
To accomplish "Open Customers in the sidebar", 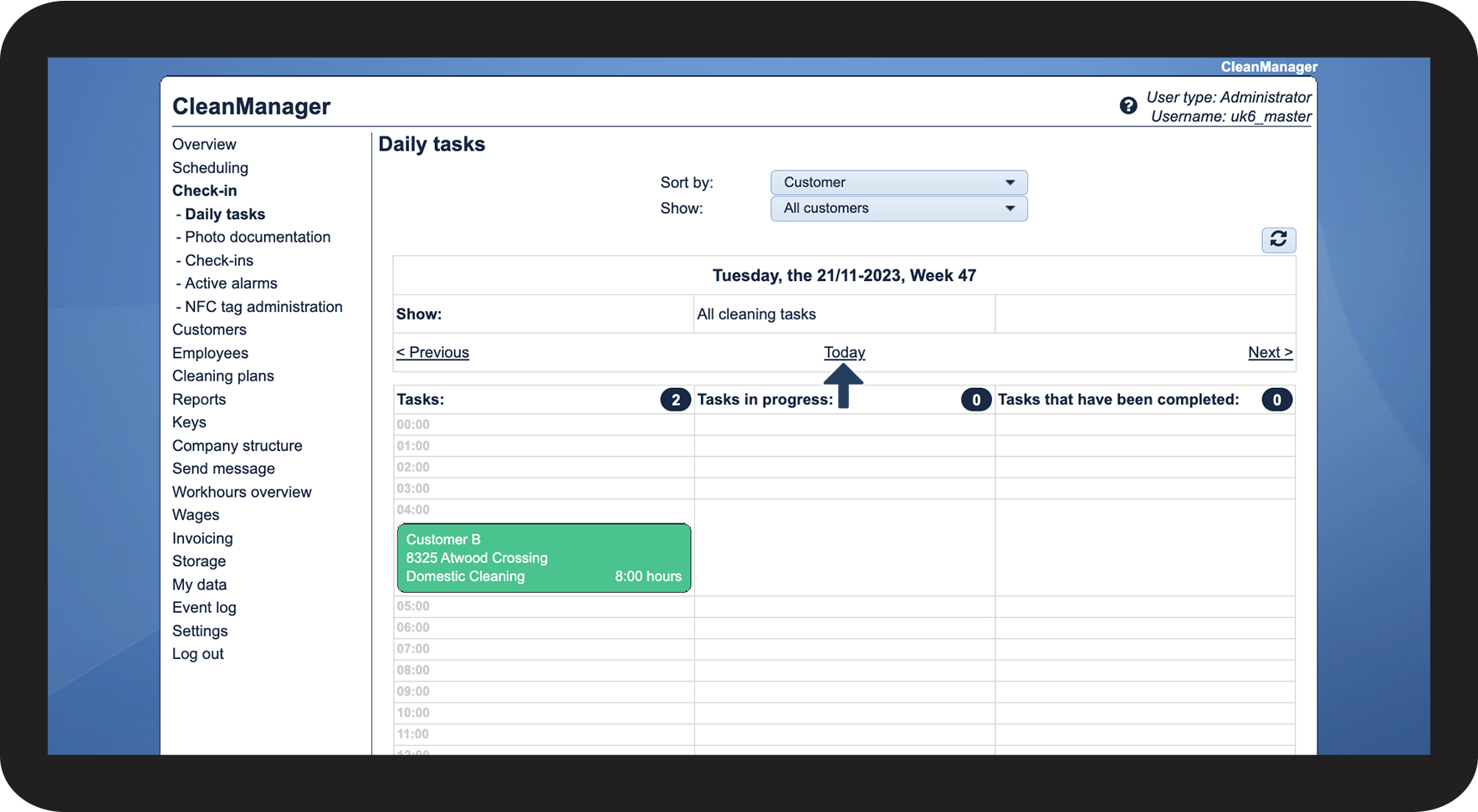I will pos(209,329).
